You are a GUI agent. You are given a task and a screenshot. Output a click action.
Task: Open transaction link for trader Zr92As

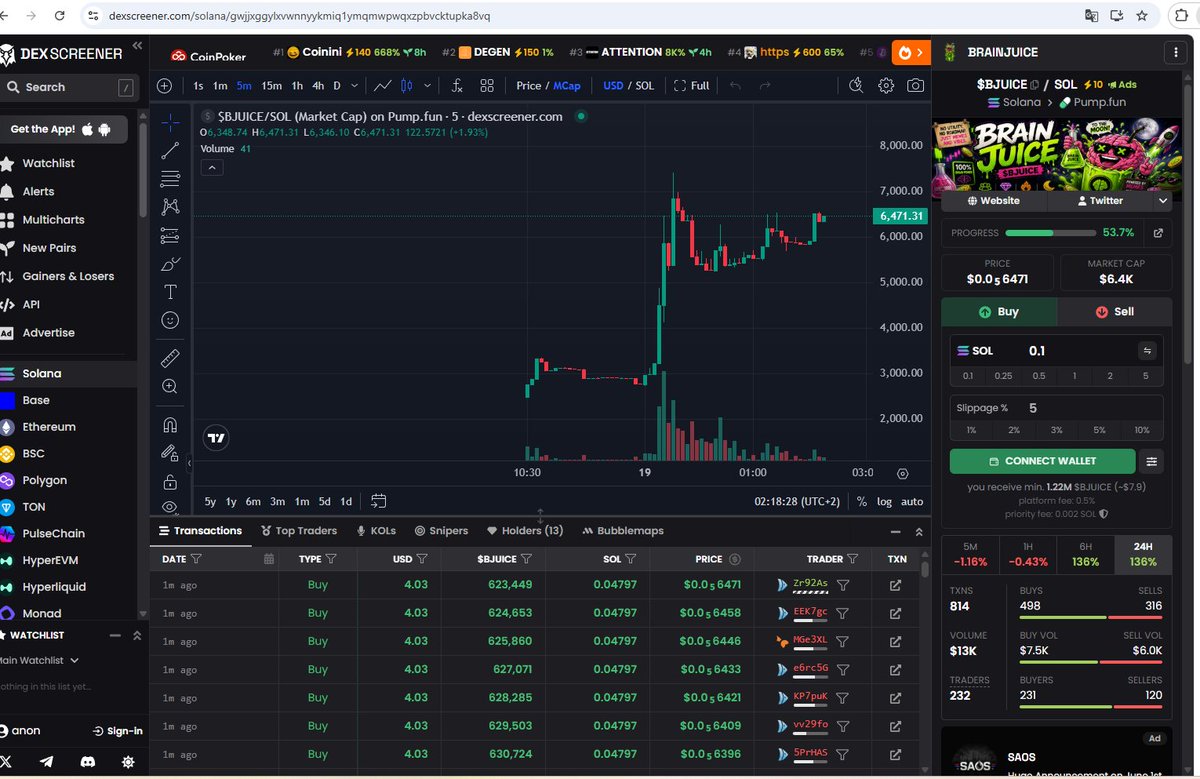pyautogui.click(x=895, y=585)
